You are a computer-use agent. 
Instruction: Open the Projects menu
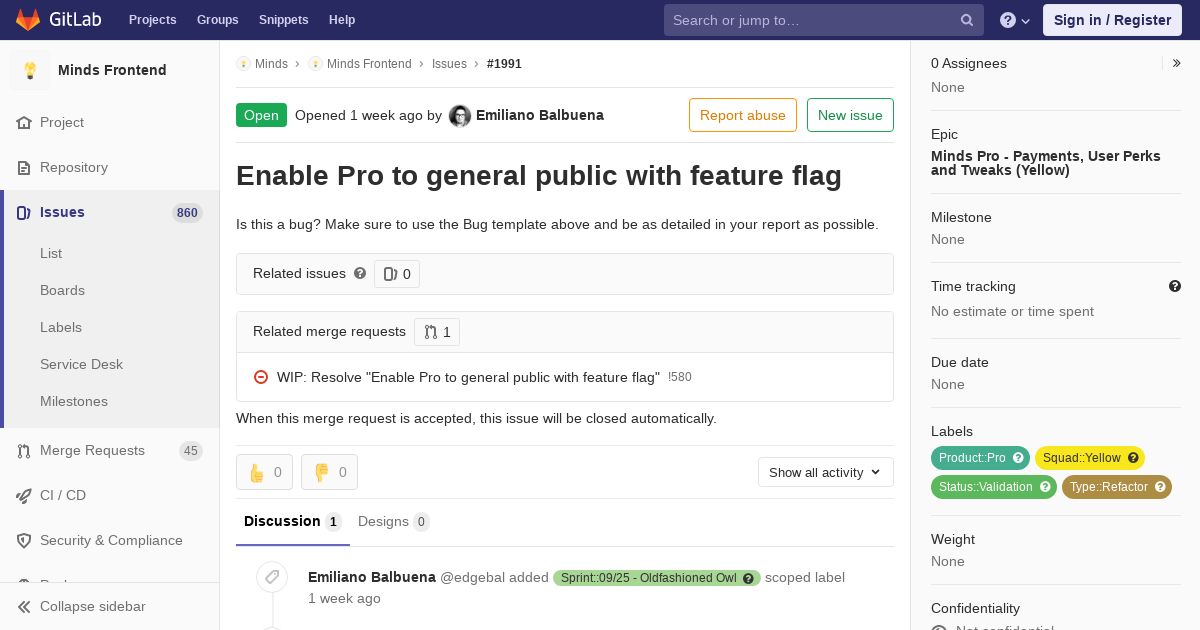pyautogui.click(x=152, y=20)
